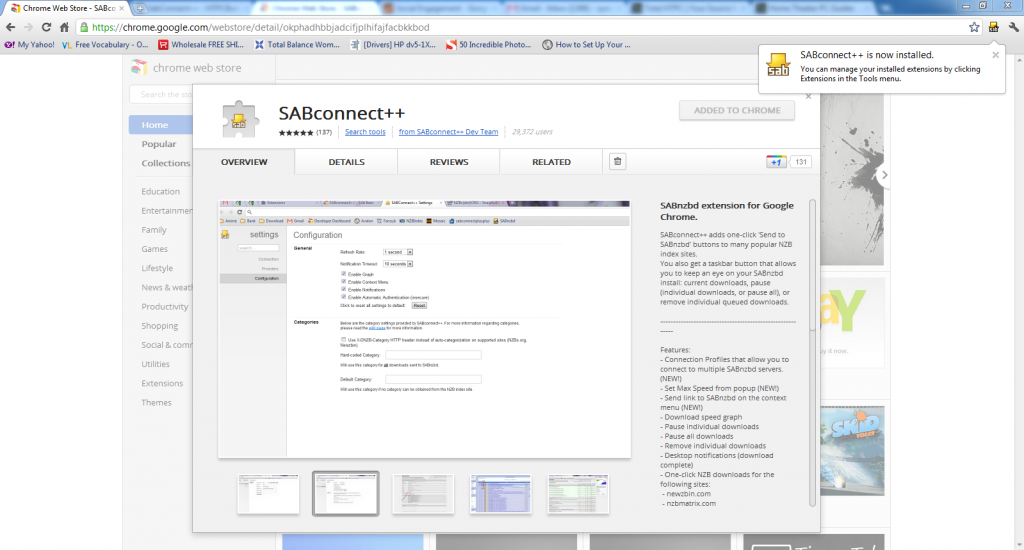Open a new tab with the plus button

[140, 8]
